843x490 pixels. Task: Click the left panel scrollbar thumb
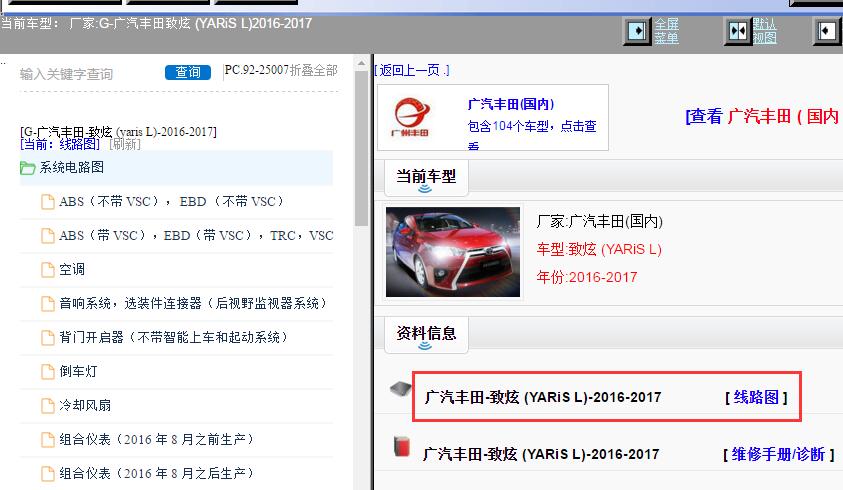(361, 148)
